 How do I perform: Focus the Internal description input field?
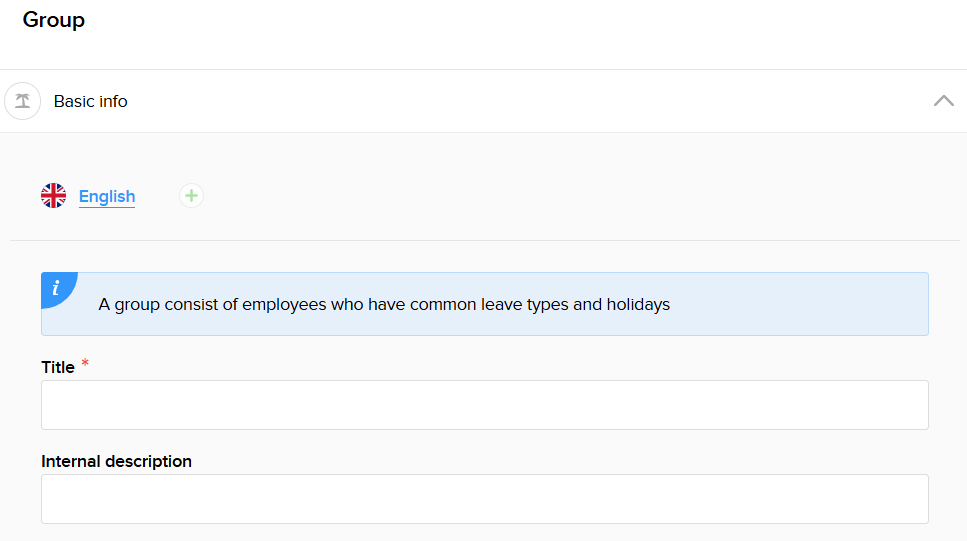coord(484,499)
